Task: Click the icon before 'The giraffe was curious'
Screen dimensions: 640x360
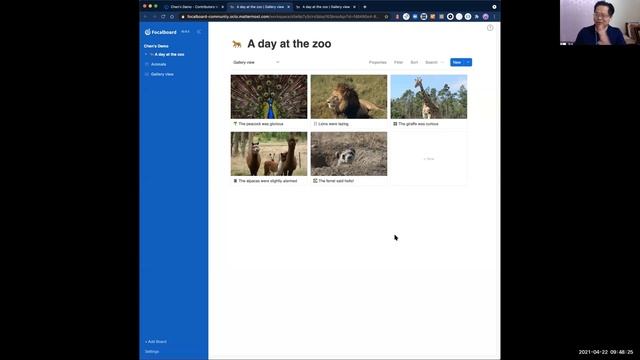Action: click(x=395, y=124)
